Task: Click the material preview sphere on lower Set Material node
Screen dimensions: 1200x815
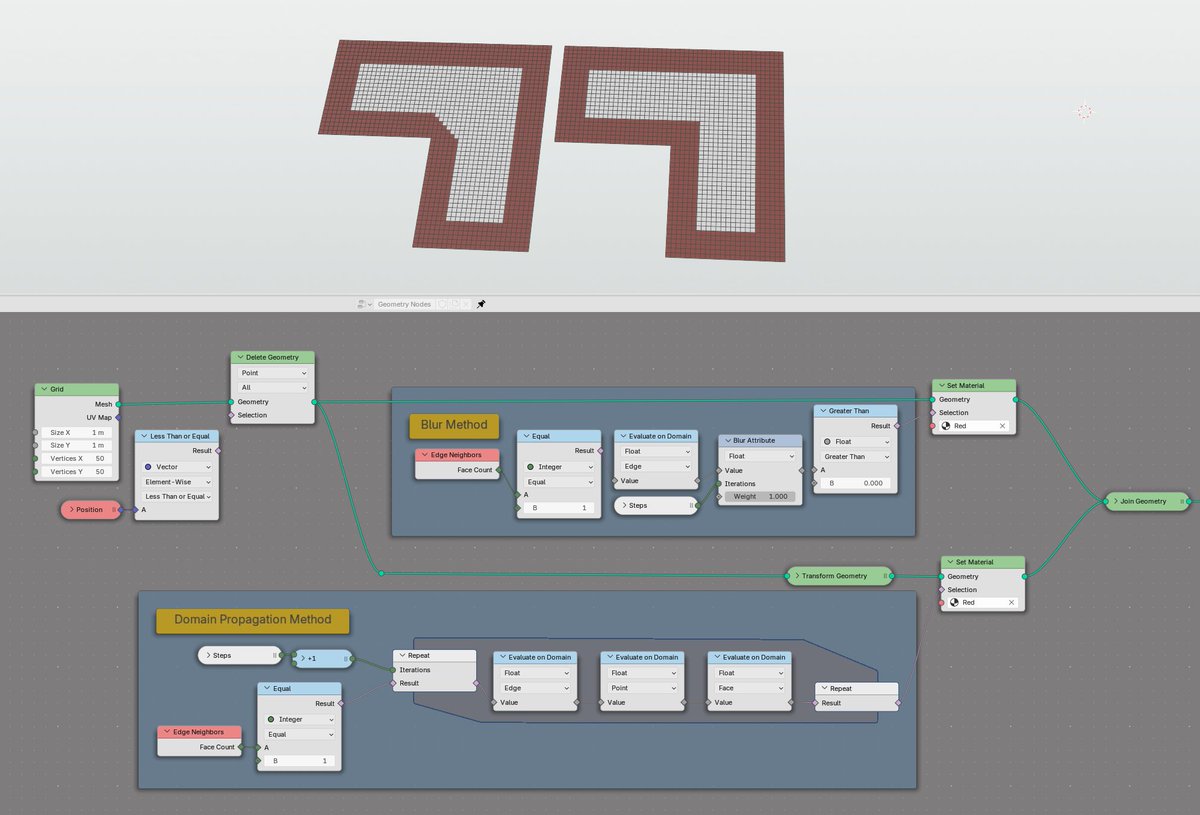Action: coord(954,603)
